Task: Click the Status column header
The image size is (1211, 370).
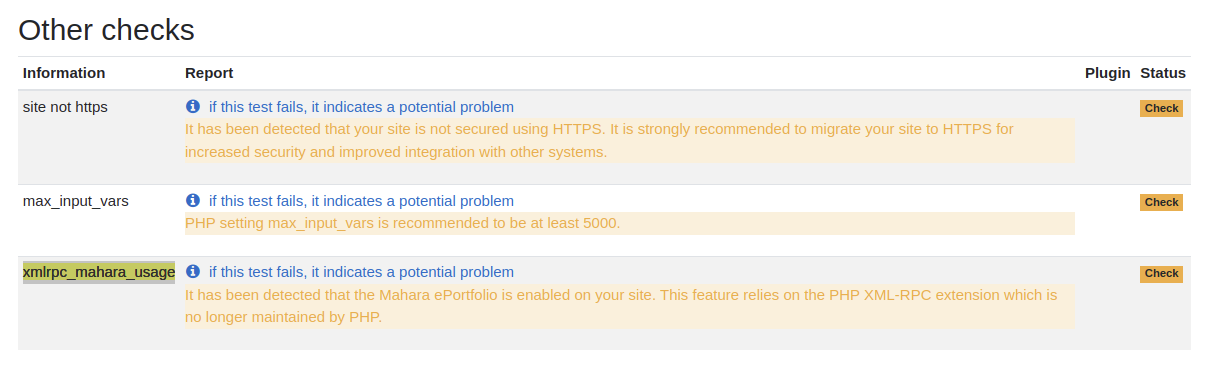Action: 1163,73
